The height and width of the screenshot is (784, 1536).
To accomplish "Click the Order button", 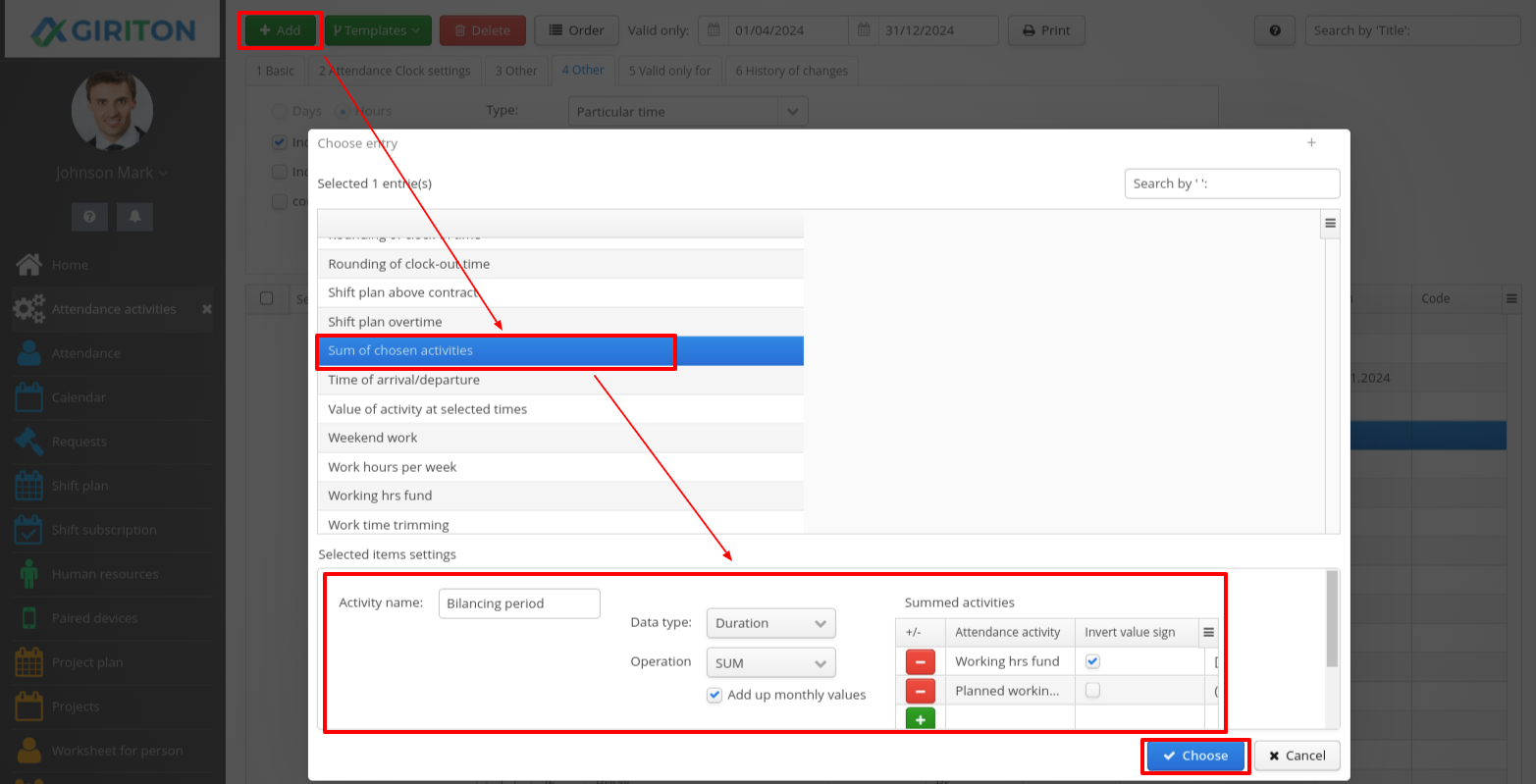I will click(577, 30).
